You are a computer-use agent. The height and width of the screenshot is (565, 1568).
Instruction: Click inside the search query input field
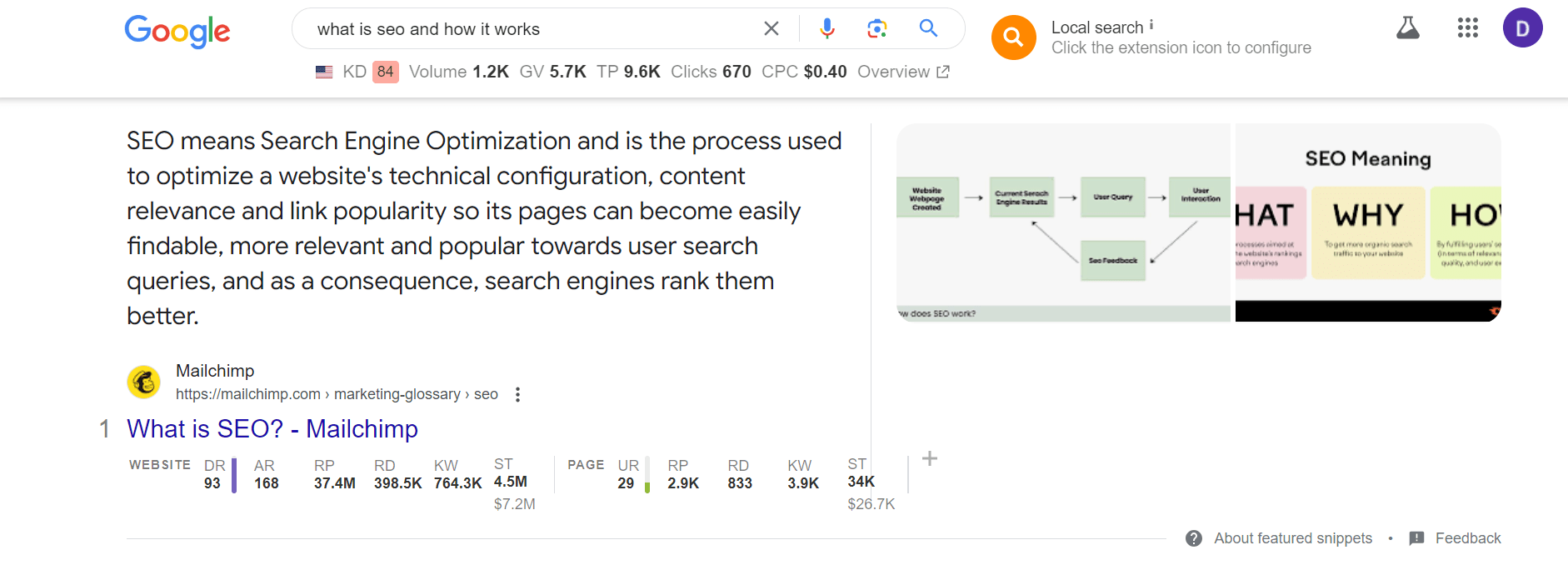pos(533,29)
